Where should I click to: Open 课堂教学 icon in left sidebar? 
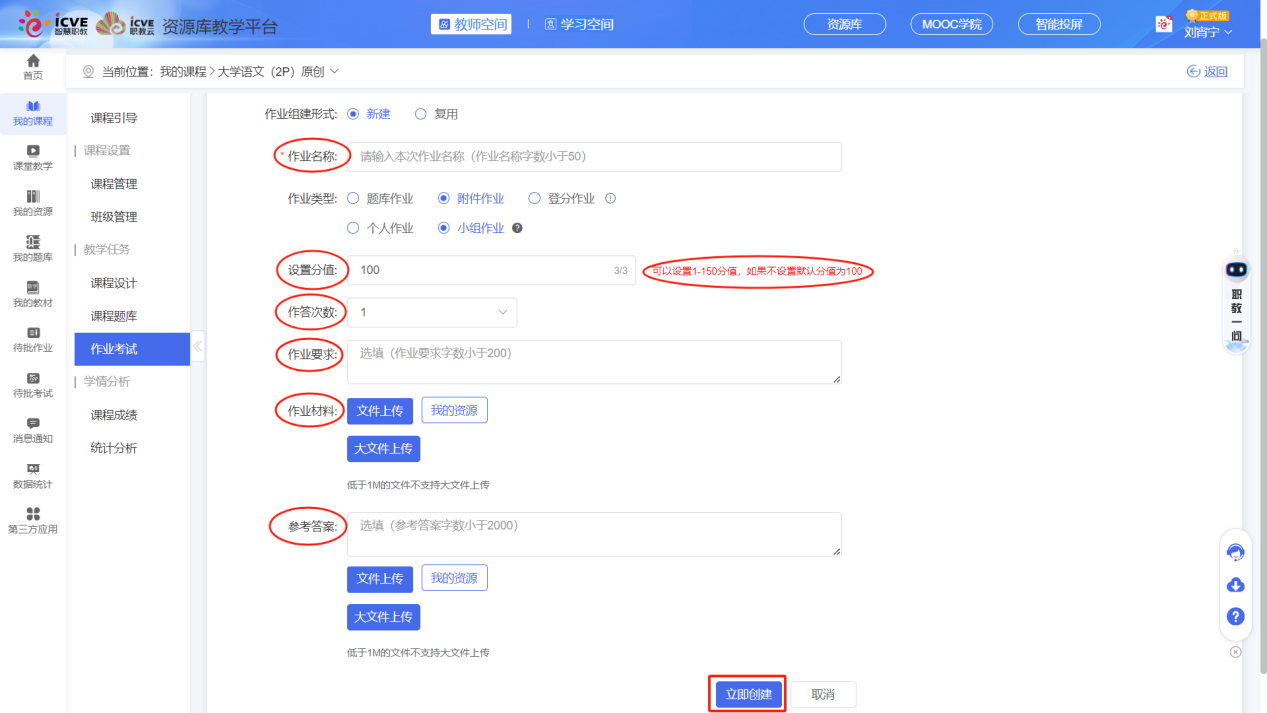33,152
